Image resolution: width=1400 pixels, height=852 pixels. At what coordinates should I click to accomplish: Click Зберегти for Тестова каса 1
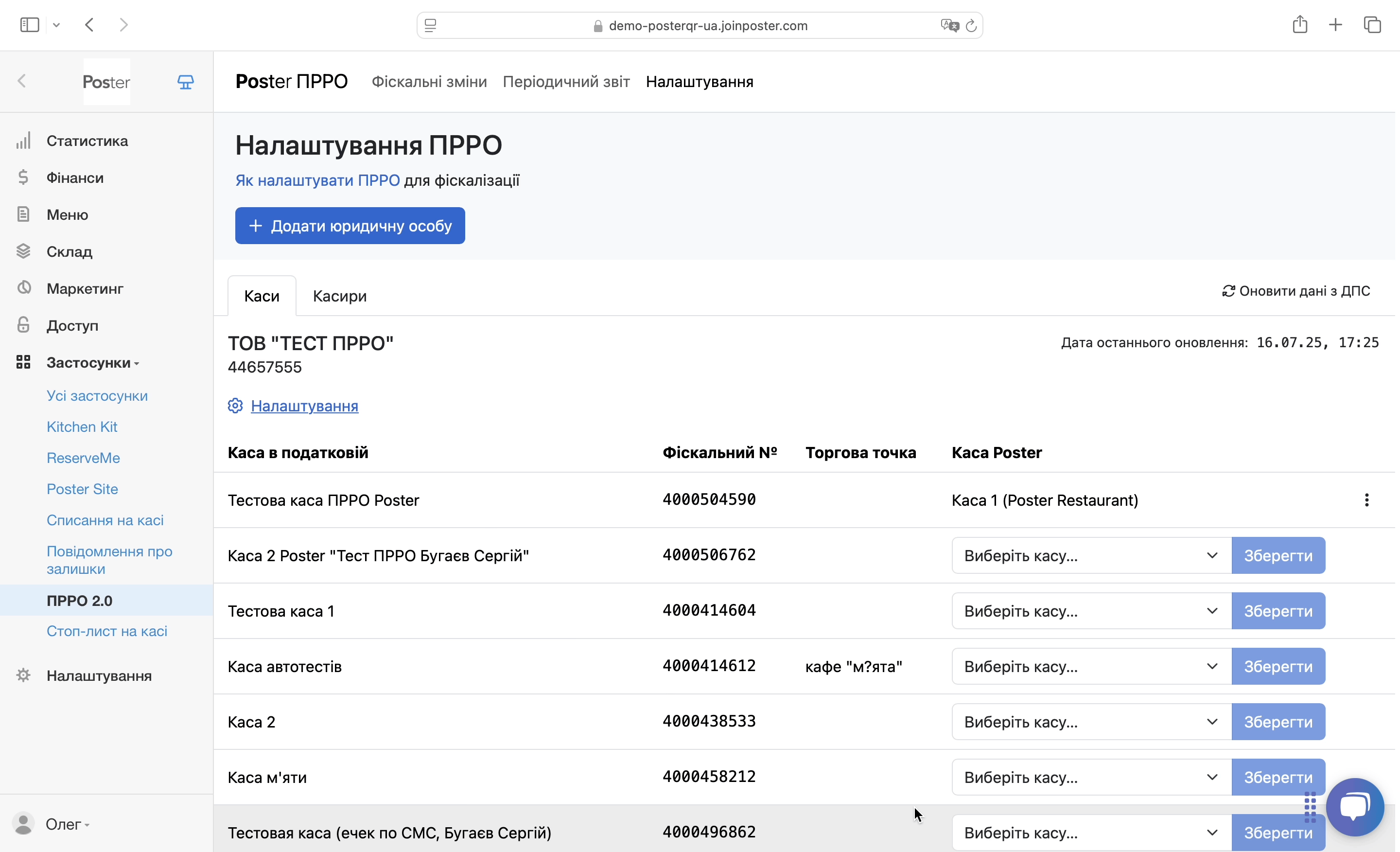point(1278,611)
